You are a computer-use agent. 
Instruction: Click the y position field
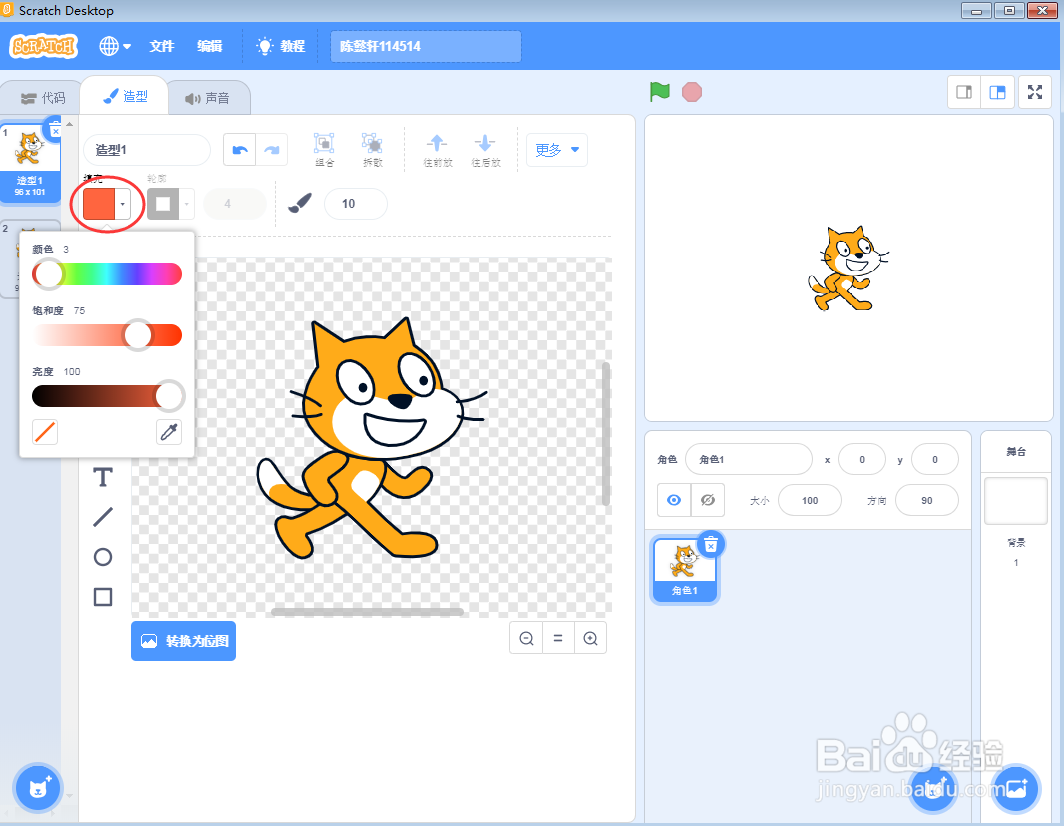coord(934,459)
